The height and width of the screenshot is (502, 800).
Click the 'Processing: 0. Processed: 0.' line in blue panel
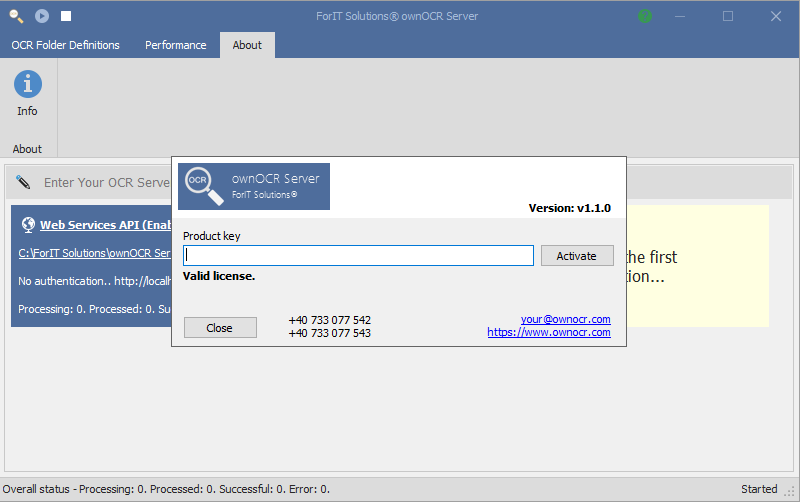(94, 309)
